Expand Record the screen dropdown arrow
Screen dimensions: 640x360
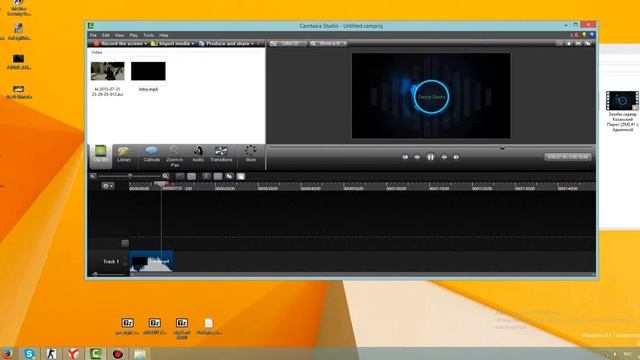pyautogui.click(x=146, y=44)
